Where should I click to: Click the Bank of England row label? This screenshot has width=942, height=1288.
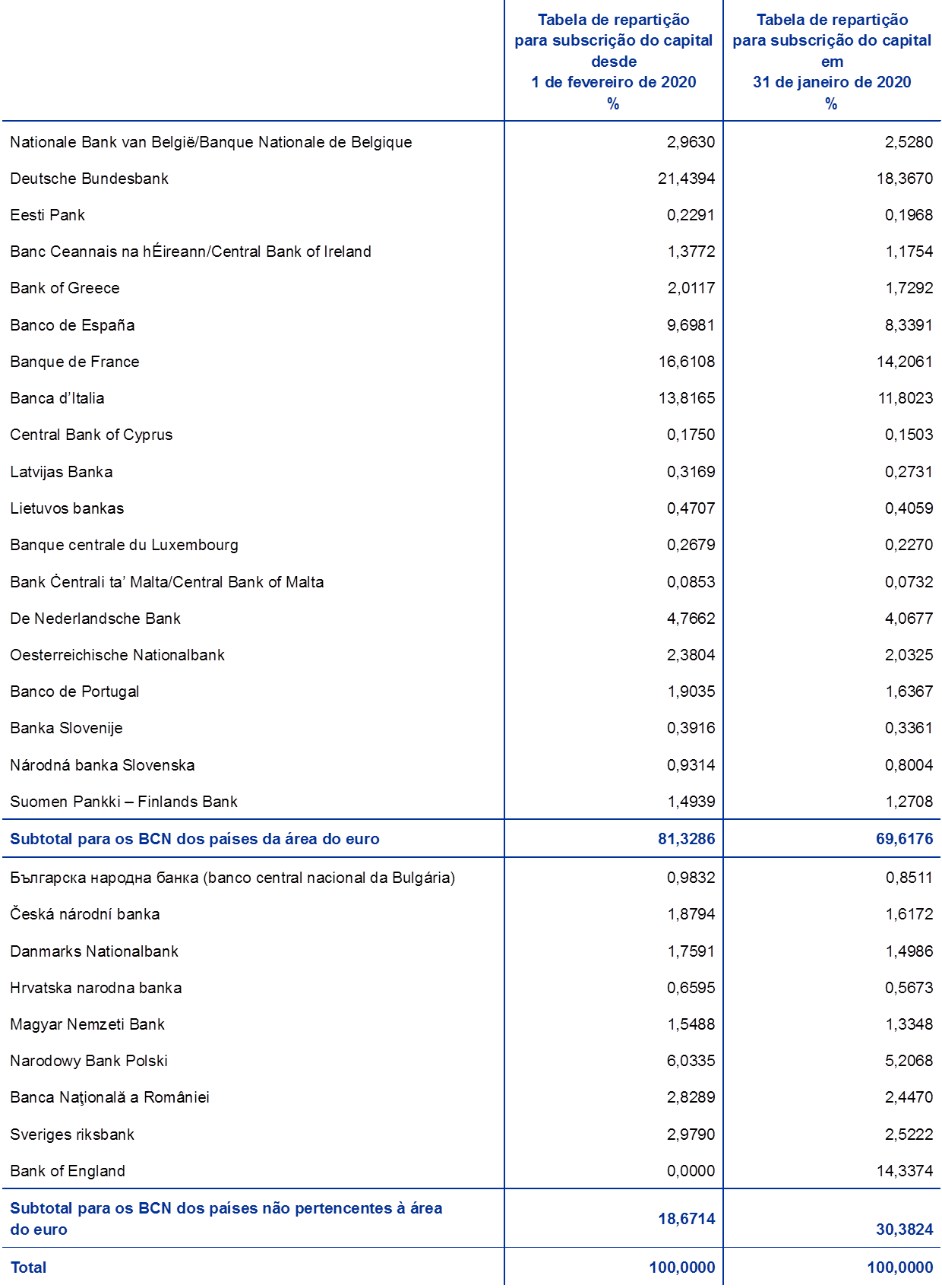(67, 1171)
